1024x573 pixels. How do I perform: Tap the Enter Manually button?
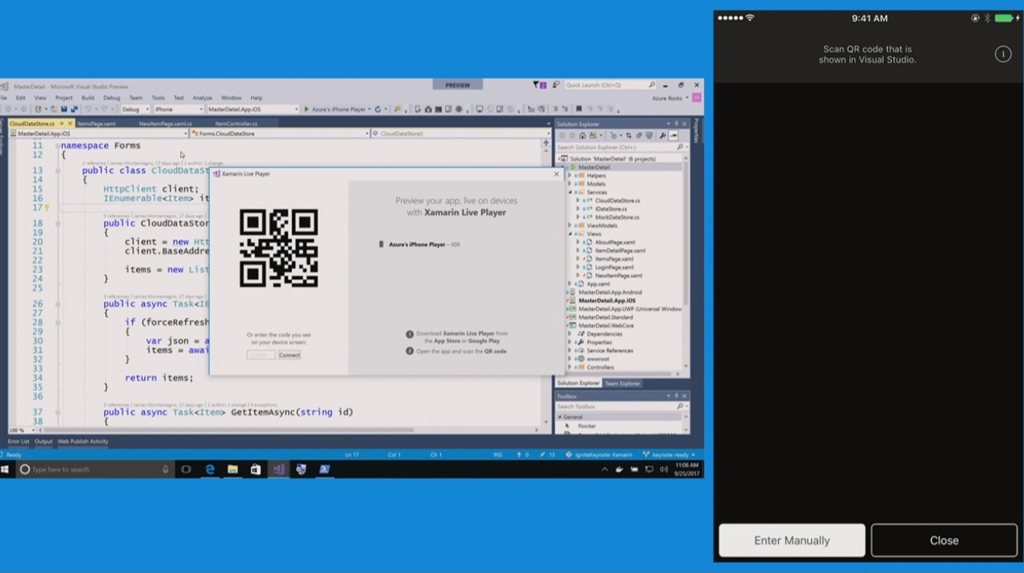792,540
